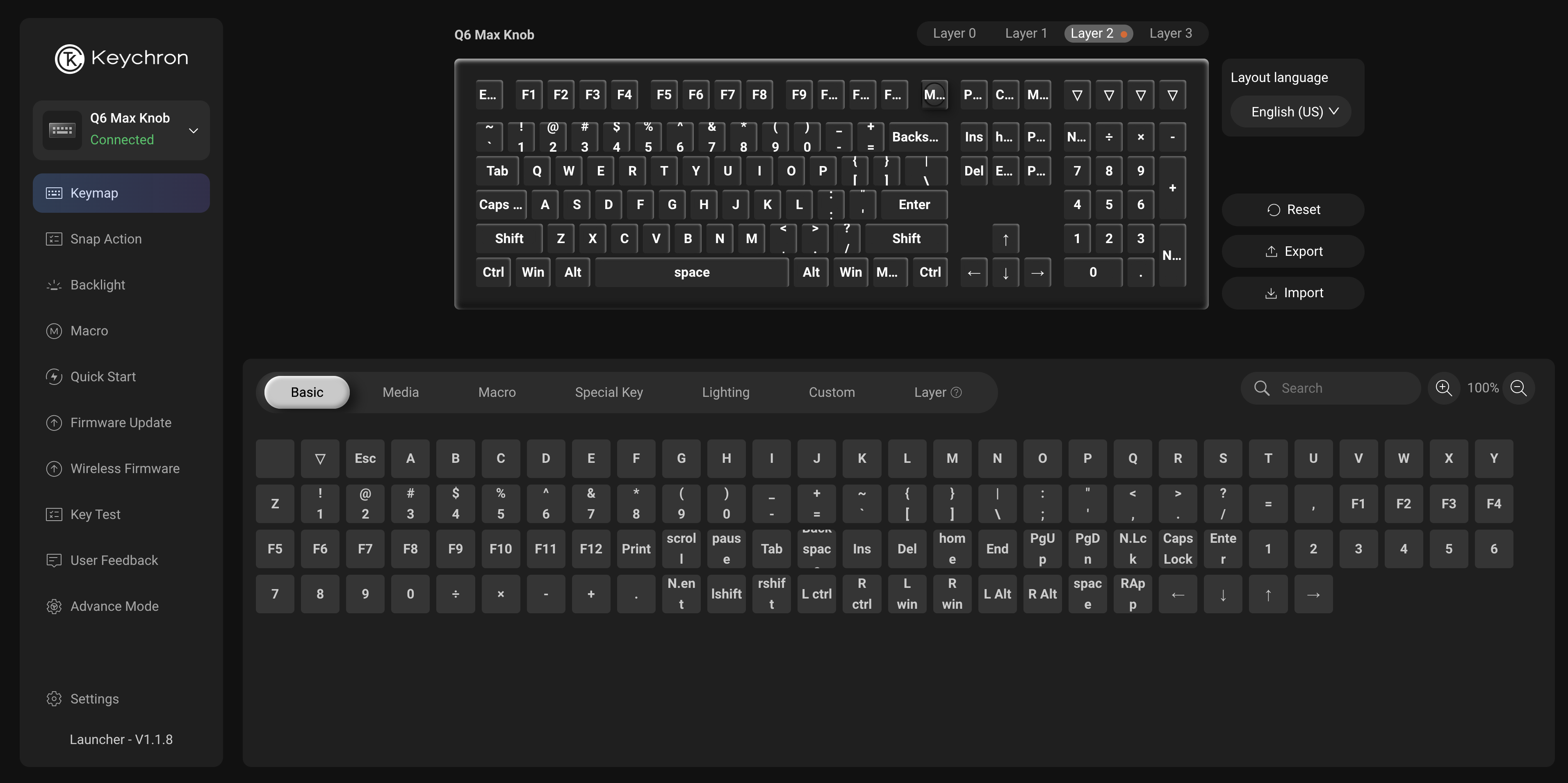Image resolution: width=1568 pixels, height=783 pixels.
Task: Expand the Q6 Max Knob device dropdown
Action: pos(193,130)
